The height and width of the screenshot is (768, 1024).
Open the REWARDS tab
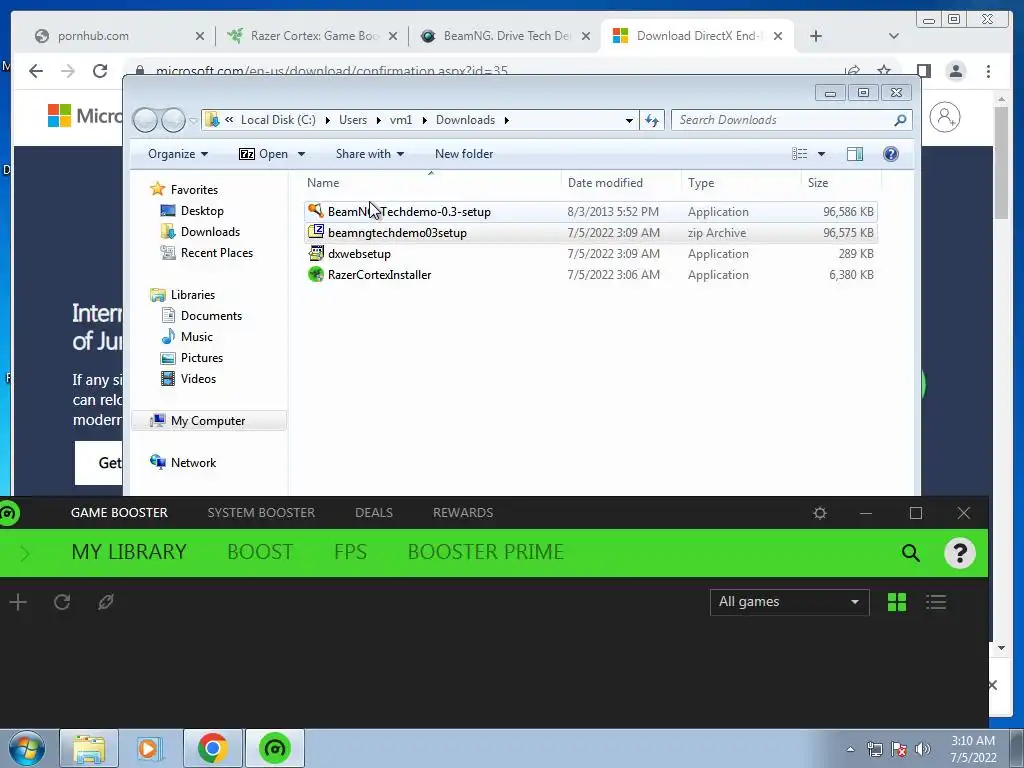pos(463,513)
